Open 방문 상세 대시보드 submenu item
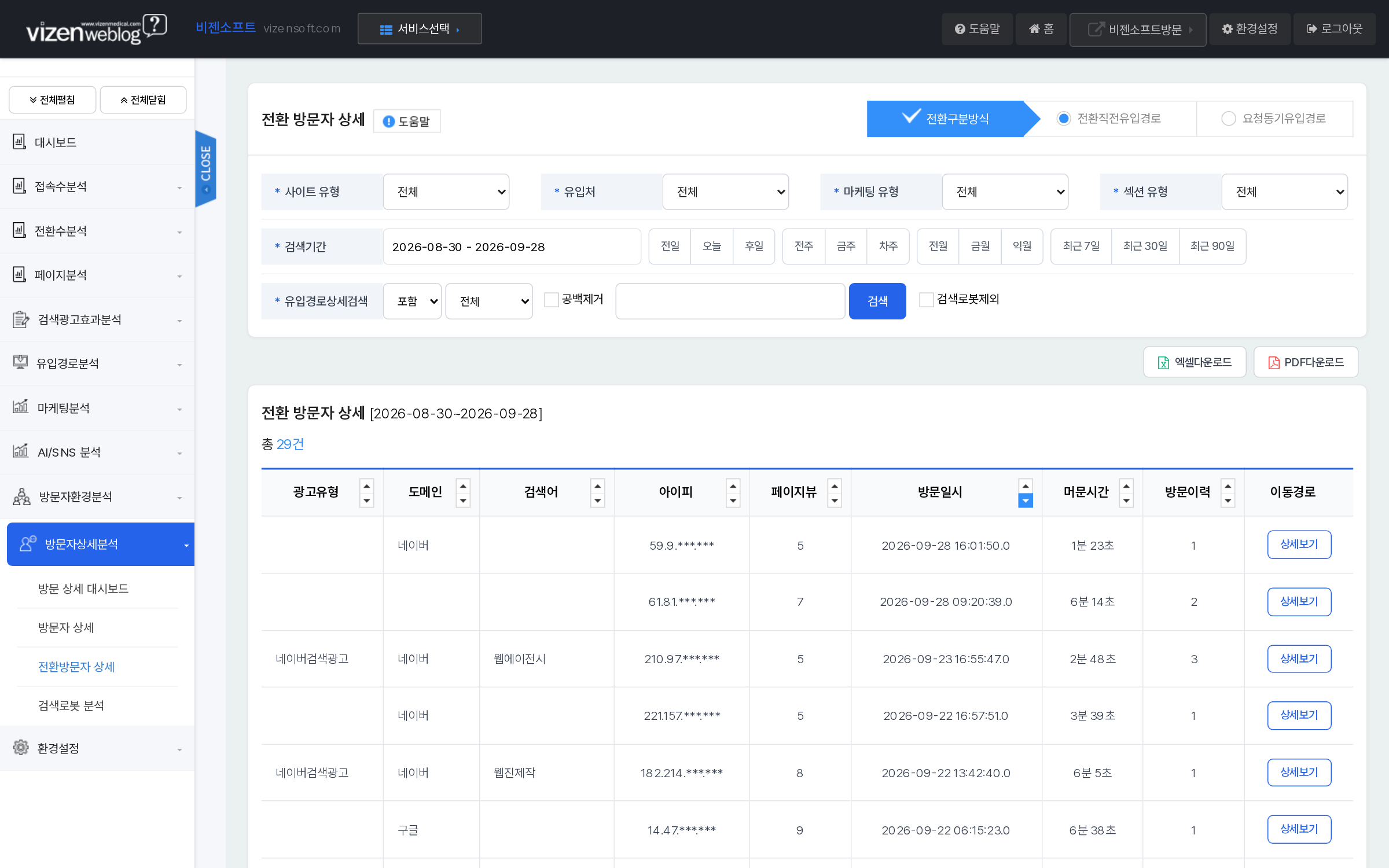This screenshot has height=868, width=1389. (83, 589)
